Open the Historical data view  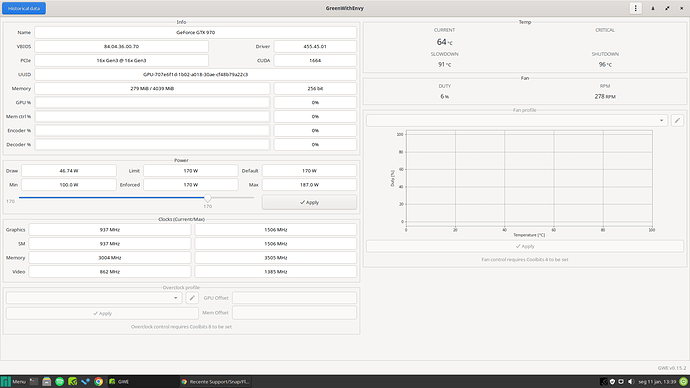[x=24, y=8]
